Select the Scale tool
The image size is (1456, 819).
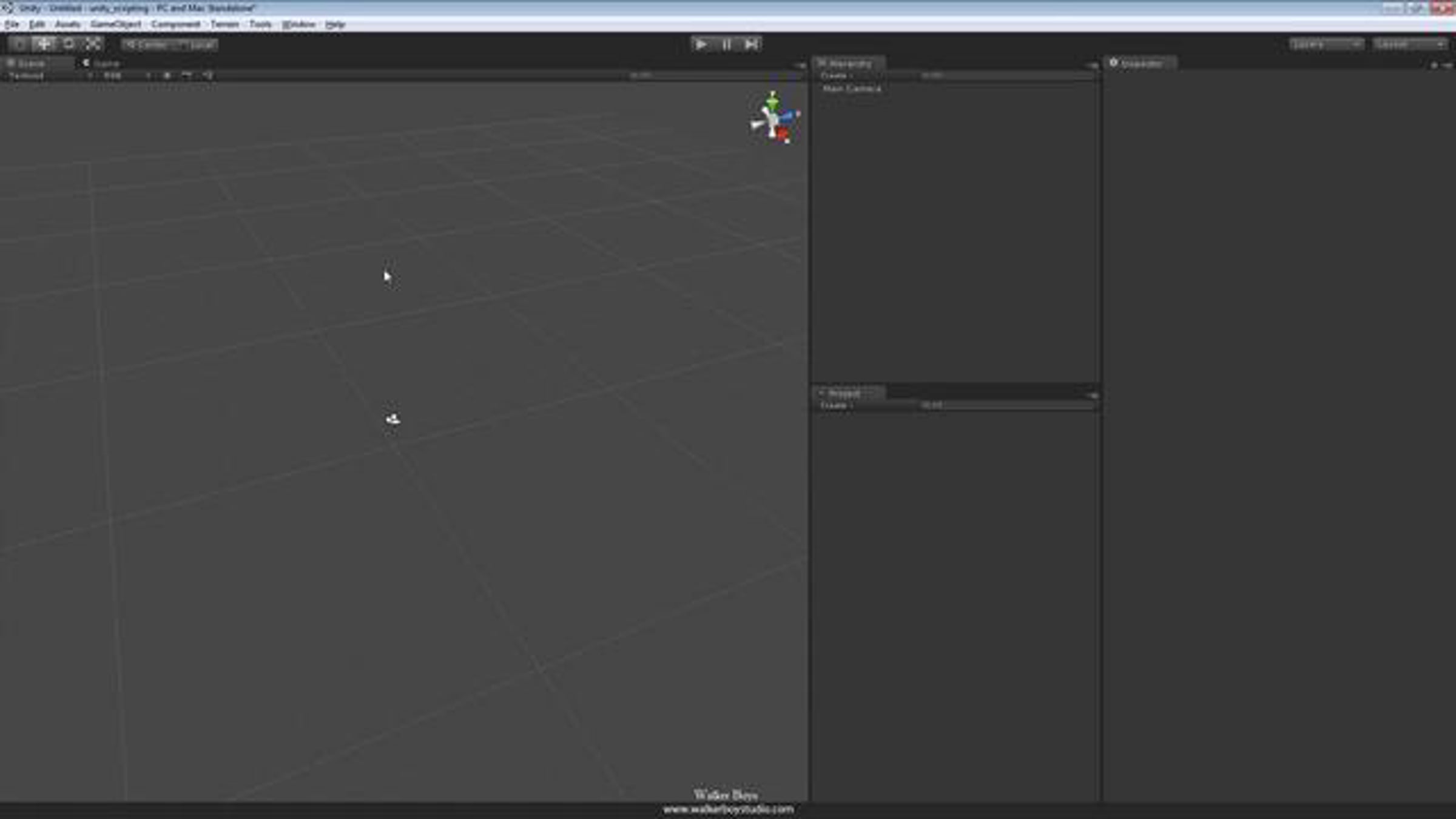pyautogui.click(x=93, y=44)
